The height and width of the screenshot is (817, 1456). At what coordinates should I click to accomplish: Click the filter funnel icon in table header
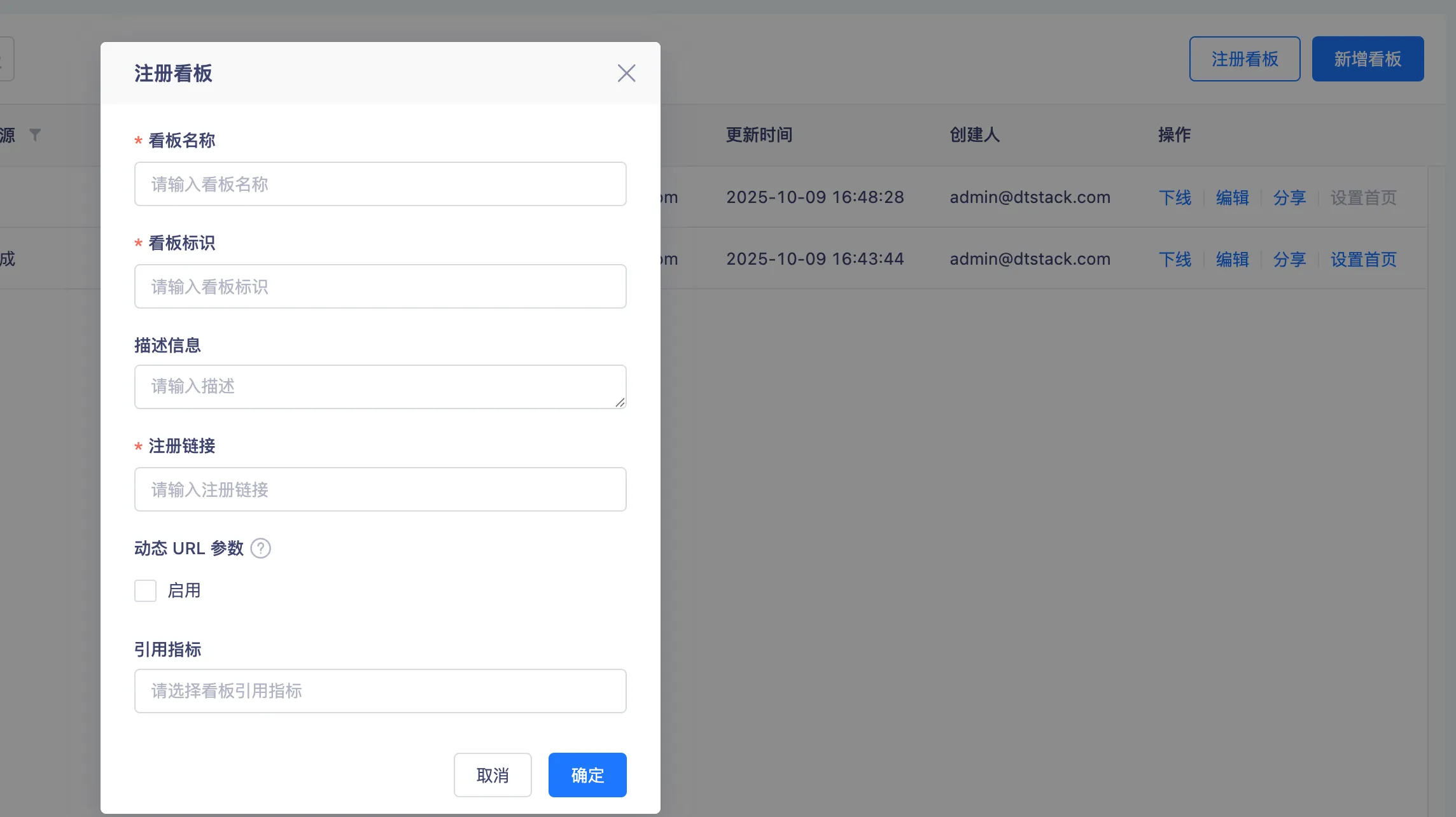point(35,134)
